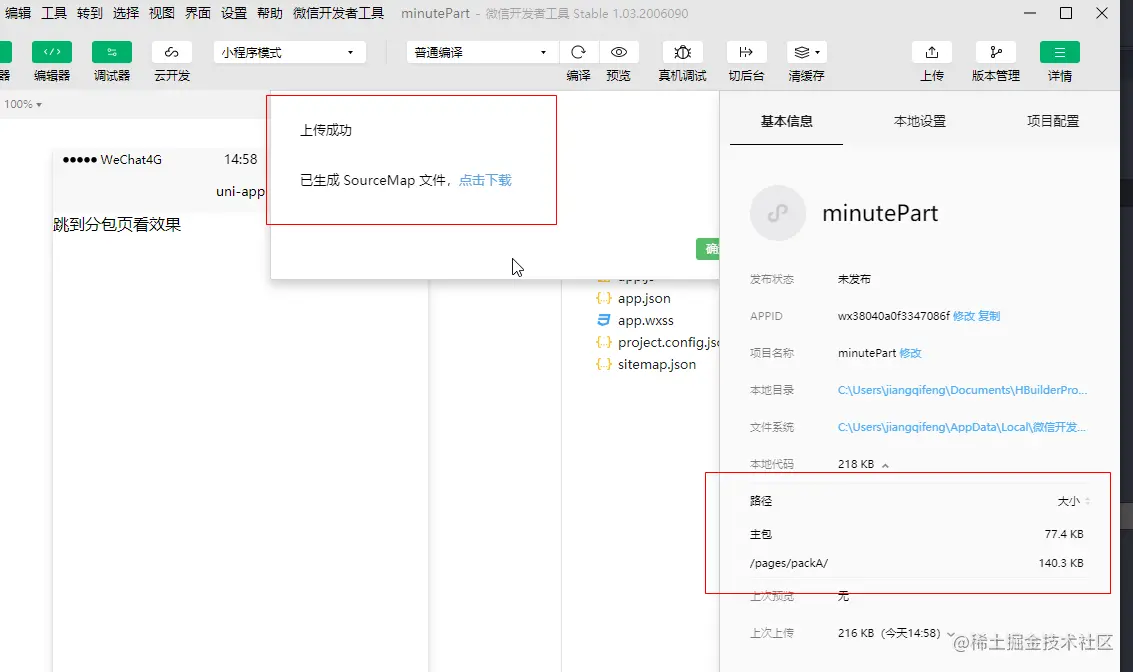Select sitemap.json in the file tree
The image size is (1133, 672).
click(x=656, y=364)
